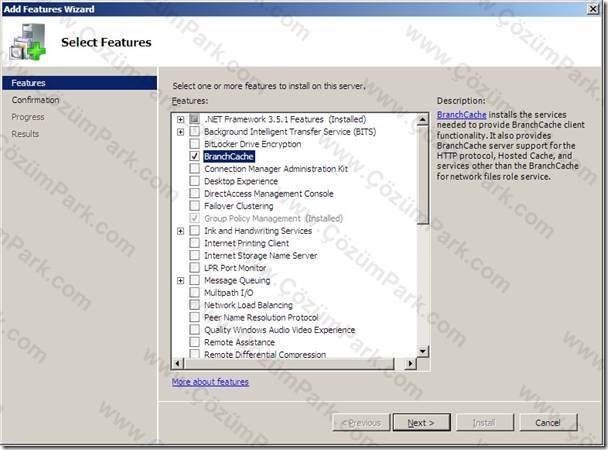Click the features list scroll down arrow
Viewport: 608px width, 450px height.
click(423, 351)
